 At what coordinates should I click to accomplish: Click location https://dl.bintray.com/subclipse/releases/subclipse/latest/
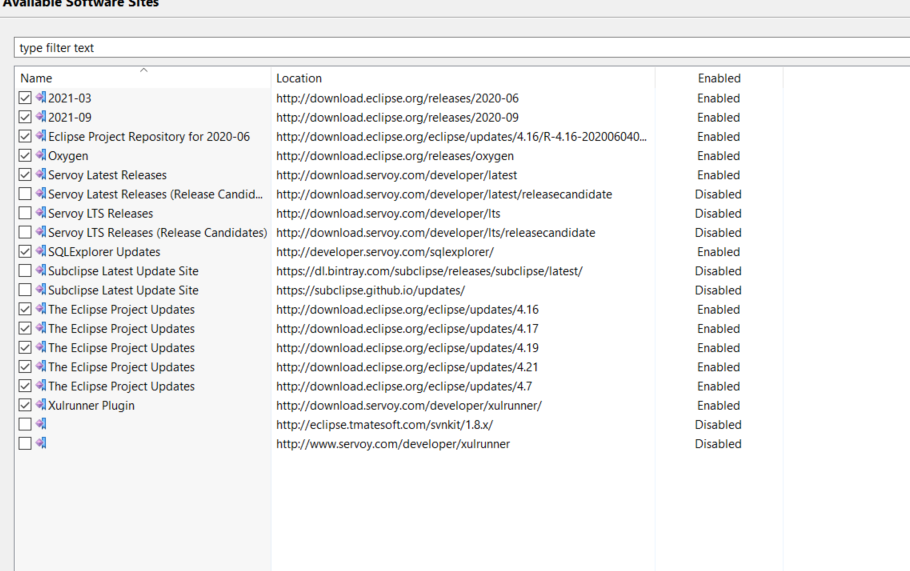429,270
